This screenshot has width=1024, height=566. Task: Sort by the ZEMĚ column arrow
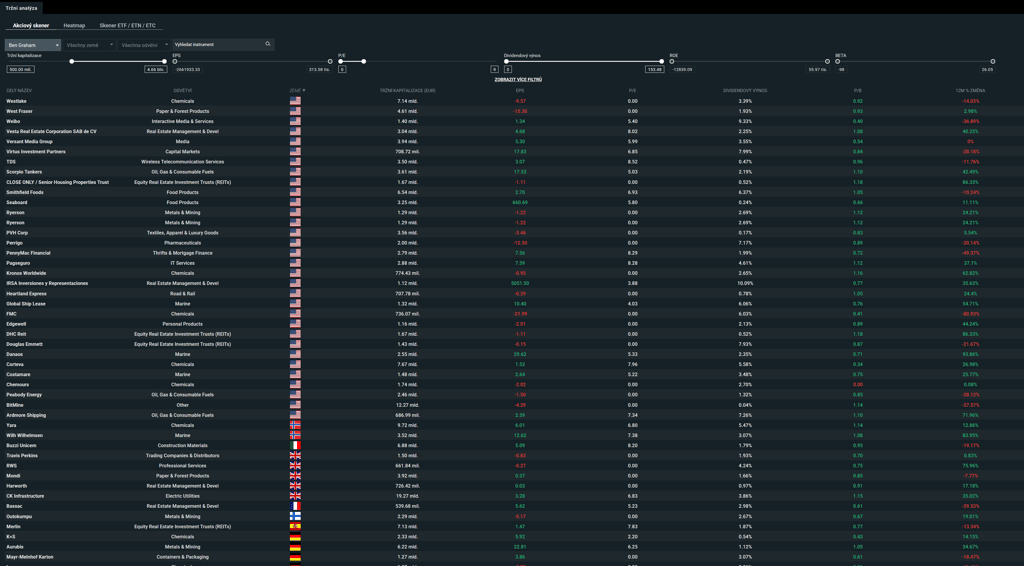(x=304, y=91)
